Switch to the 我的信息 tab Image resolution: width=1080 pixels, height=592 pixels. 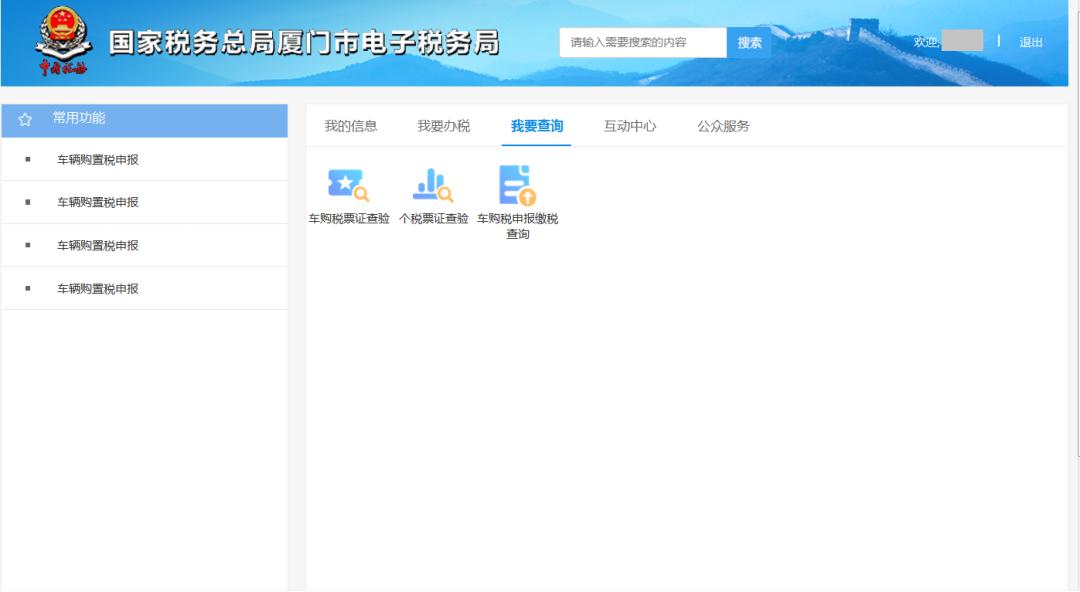pyautogui.click(x=352, y=124)
